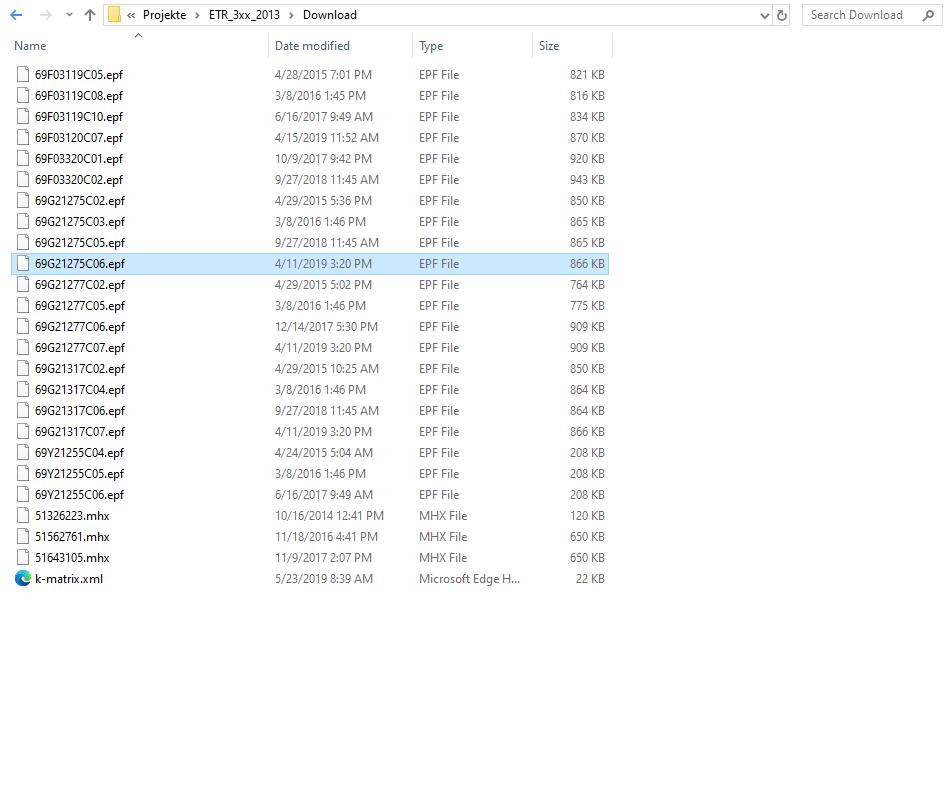Click date 4/28/2015 7:01 PM

(324, 75)
